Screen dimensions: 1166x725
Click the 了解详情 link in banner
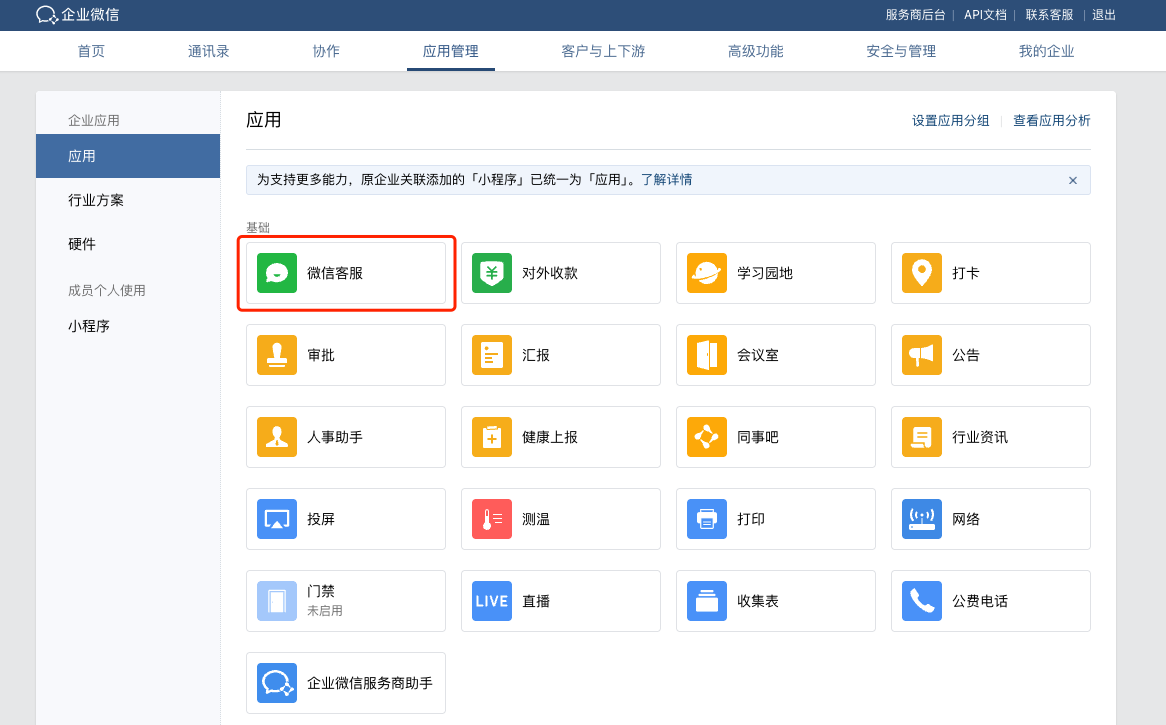(666, 179)
